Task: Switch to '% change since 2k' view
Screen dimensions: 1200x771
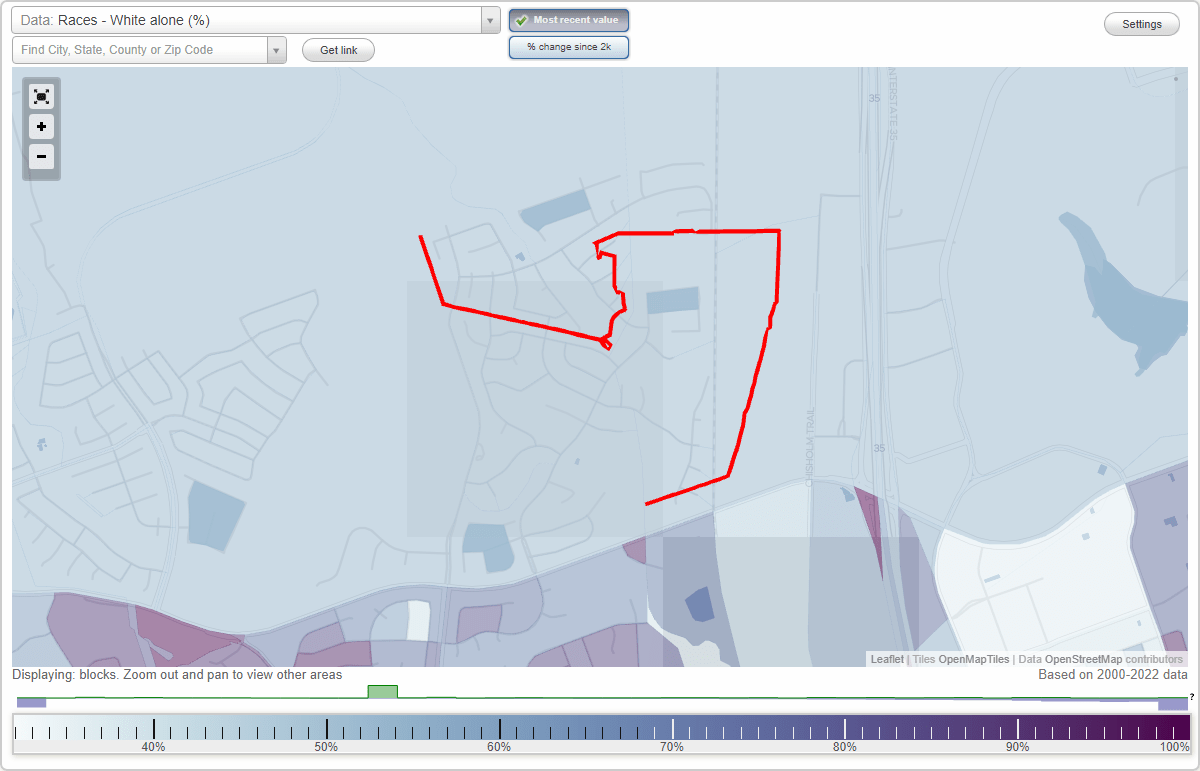Action: 568,46
